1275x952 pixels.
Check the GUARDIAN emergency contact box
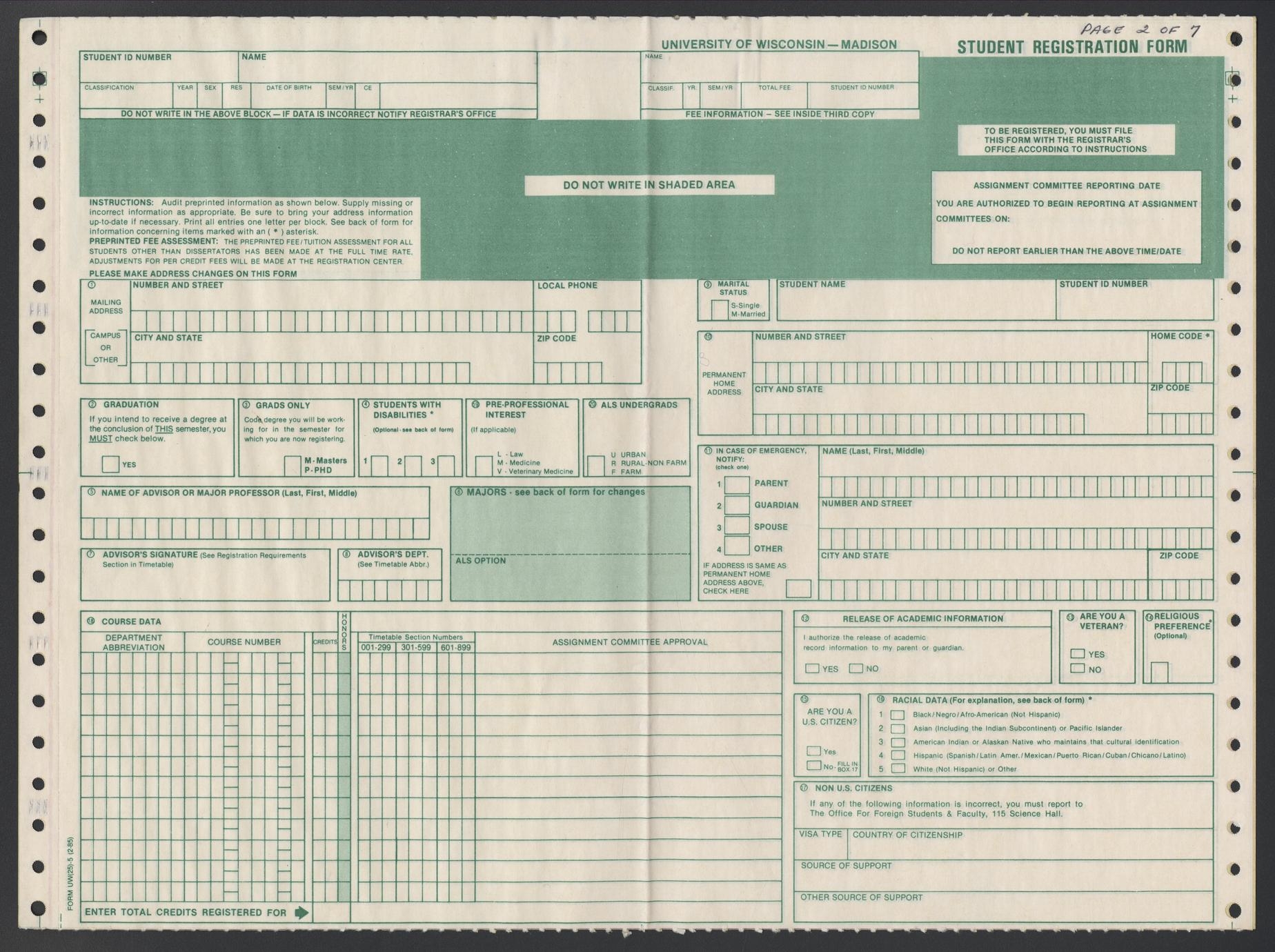[737, 505]
